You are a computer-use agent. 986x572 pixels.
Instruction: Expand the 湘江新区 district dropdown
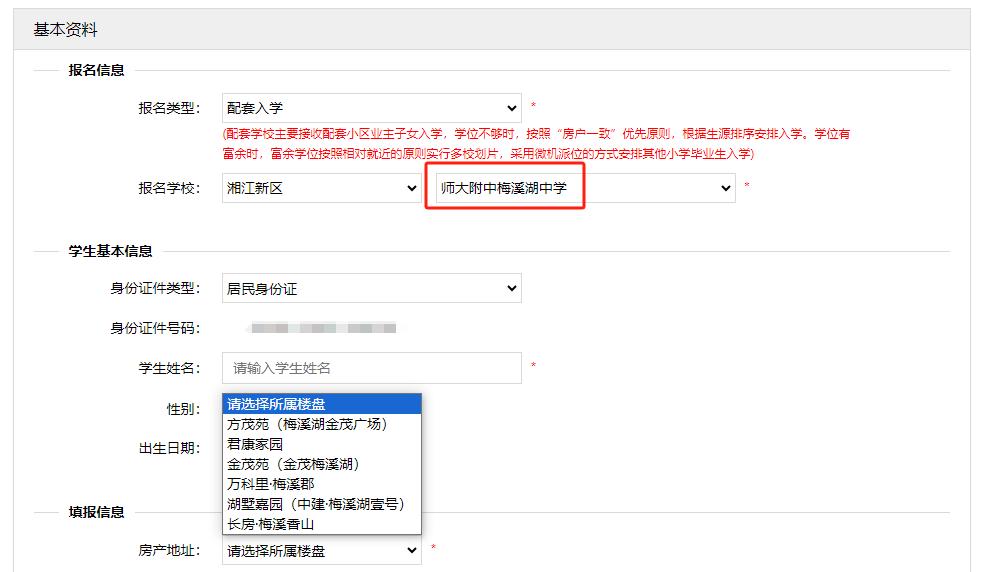point(321,188)
